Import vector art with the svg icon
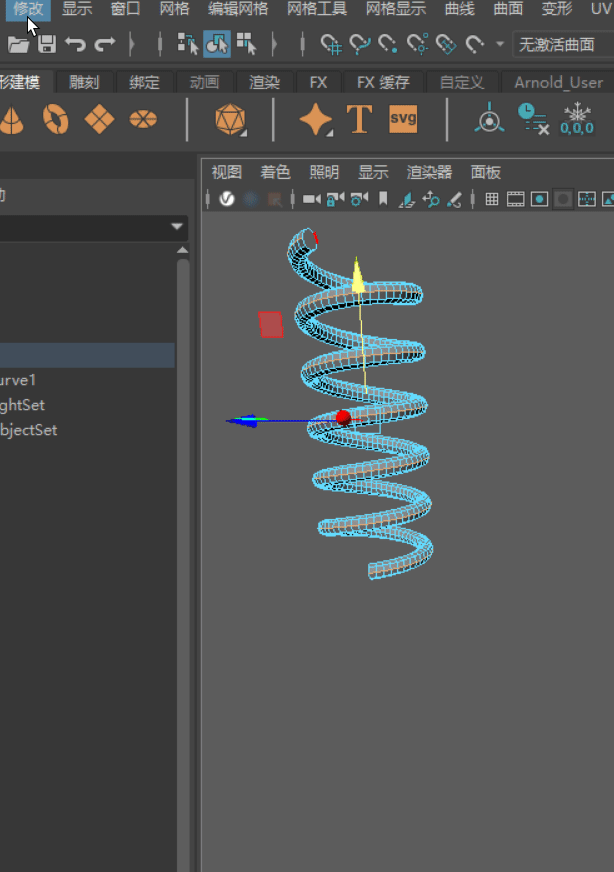 point(403,119)
